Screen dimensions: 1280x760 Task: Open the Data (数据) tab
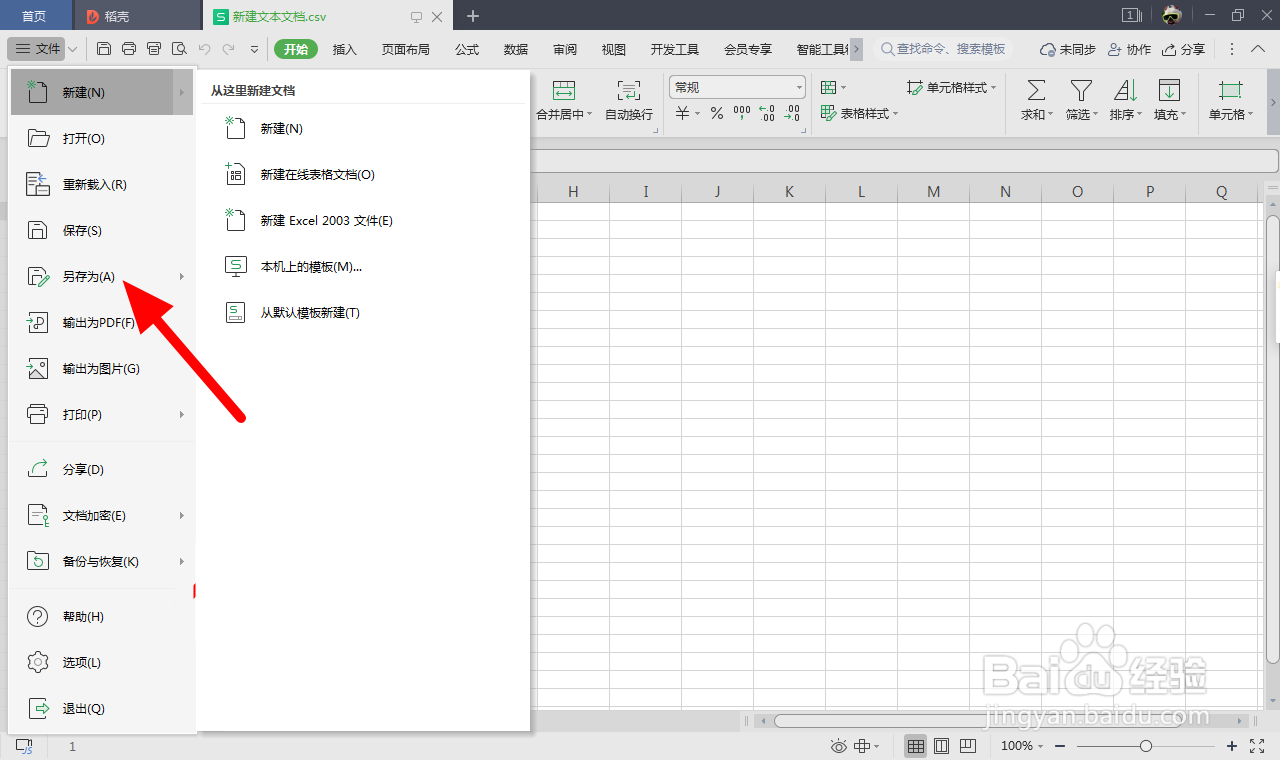516,49
